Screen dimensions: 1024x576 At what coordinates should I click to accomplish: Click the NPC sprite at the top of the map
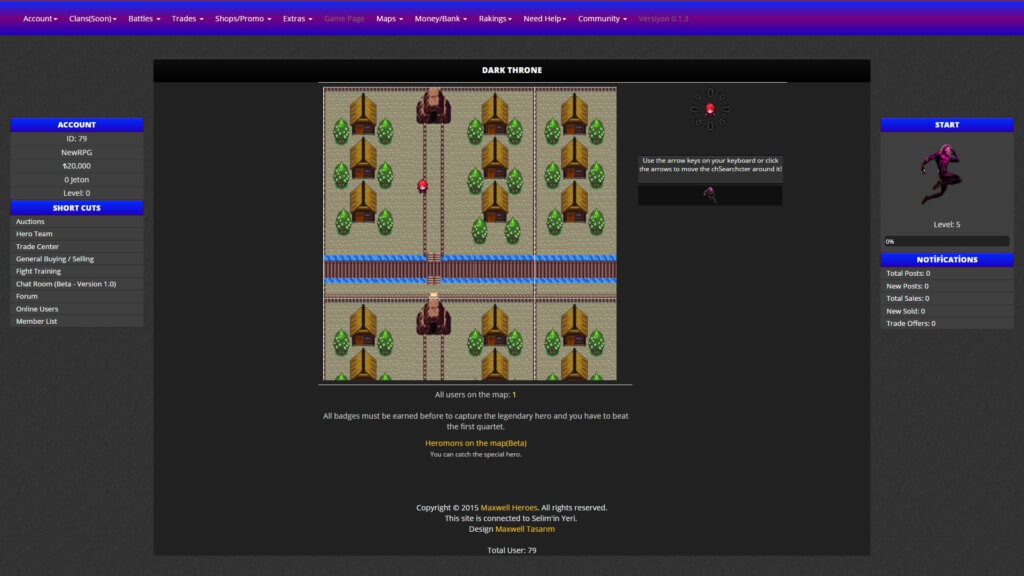[x=432, y=104]
